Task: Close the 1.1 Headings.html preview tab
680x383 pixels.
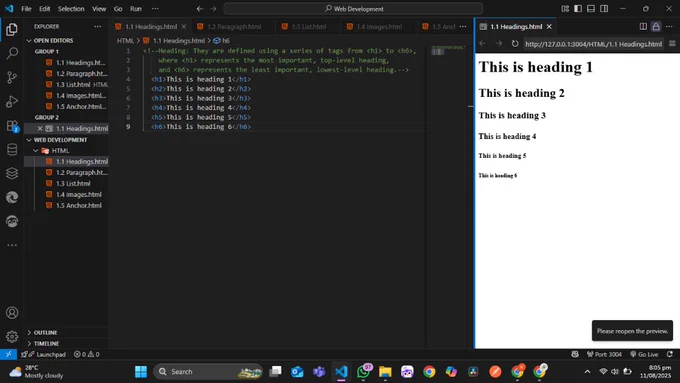Action: tap(549, 26)
